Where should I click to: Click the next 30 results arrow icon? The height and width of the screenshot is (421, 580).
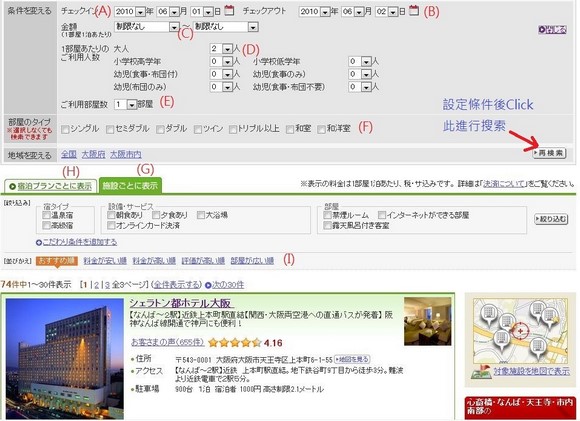tap(208, 285)
